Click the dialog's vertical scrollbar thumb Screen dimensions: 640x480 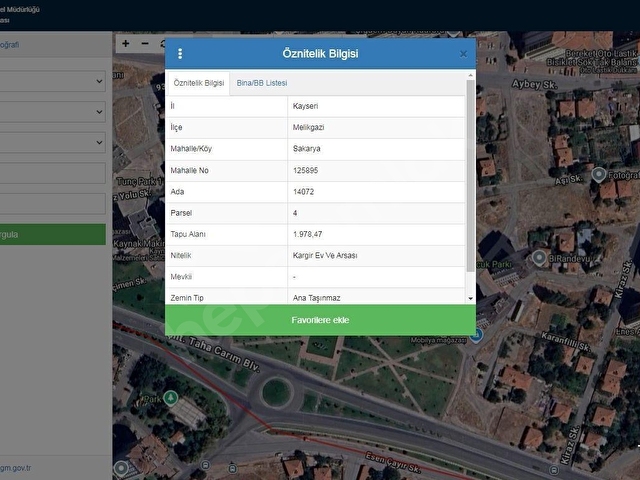[470, 176]
